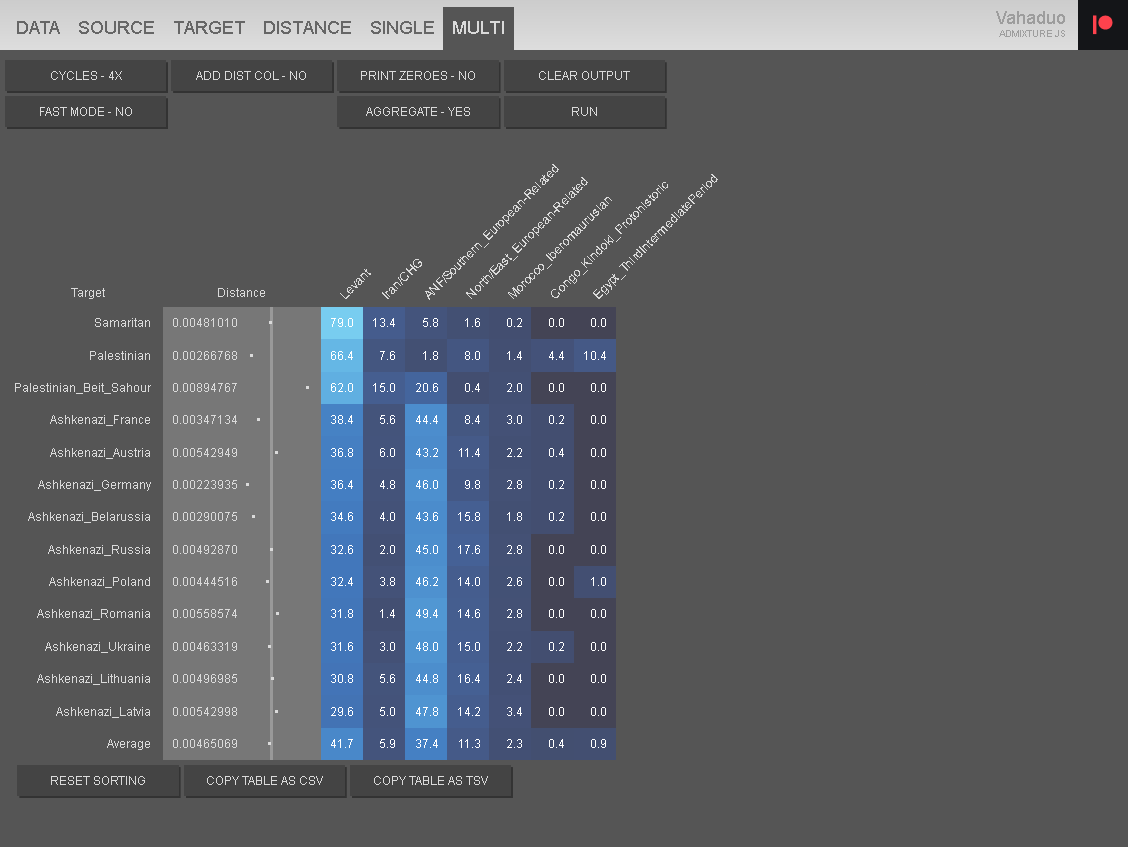Viewport: 1128px width, 847px height.
Task: Click Ashkenazi_France ANF cell 44.4
Action: (427, 420)
